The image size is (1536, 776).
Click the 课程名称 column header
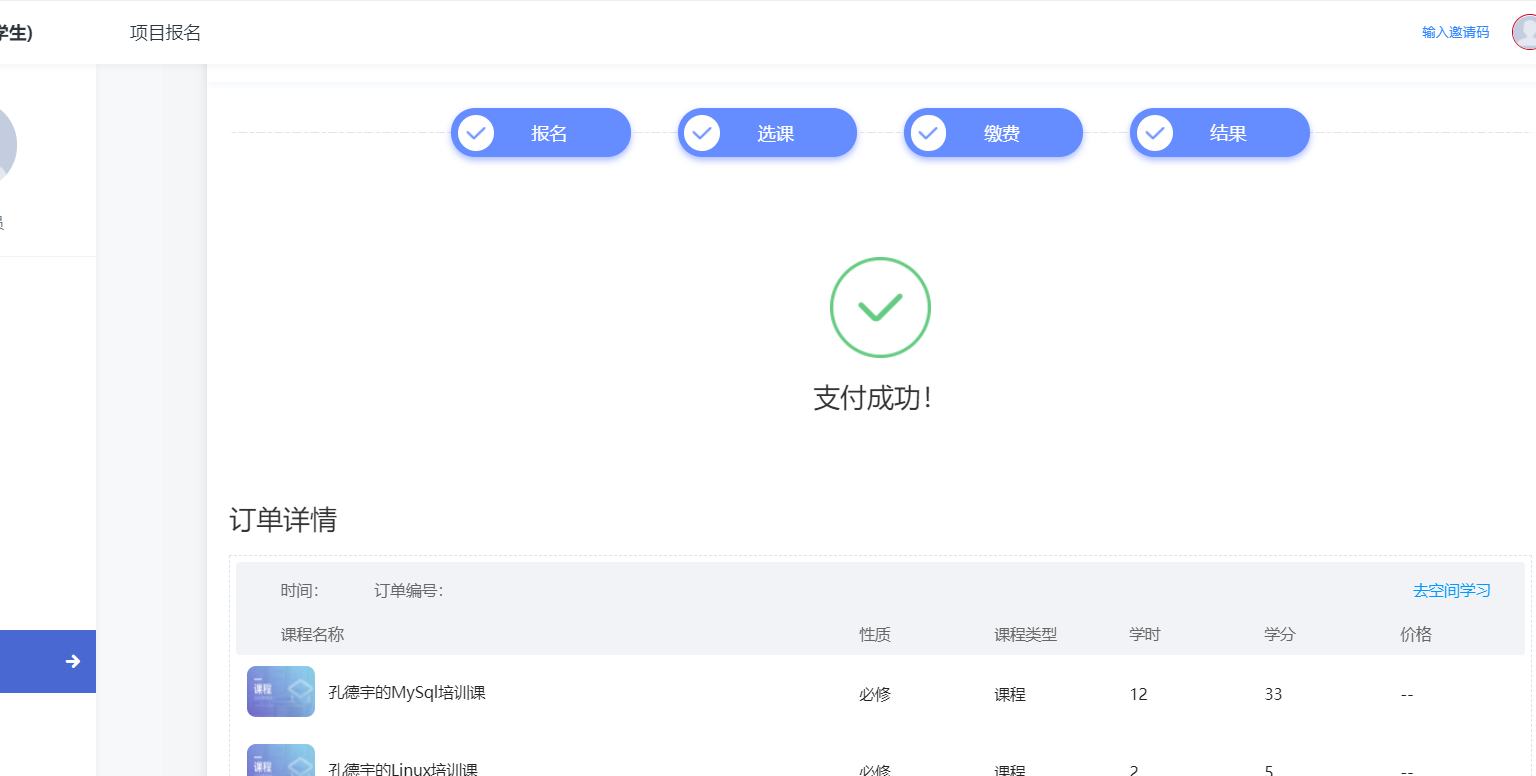[x=312, y=634]
